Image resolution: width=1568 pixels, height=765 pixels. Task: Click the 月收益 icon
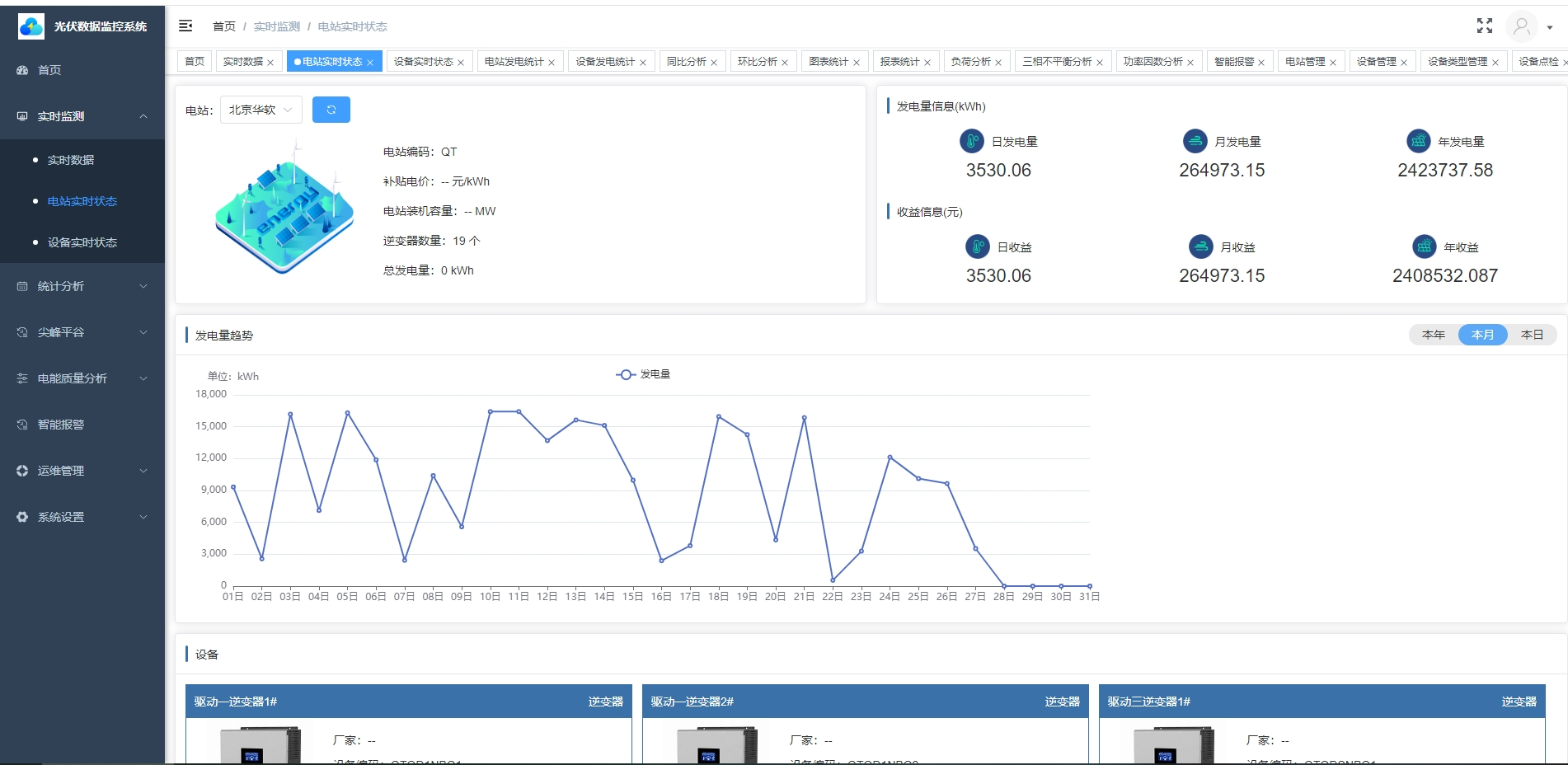point(1201,246)
